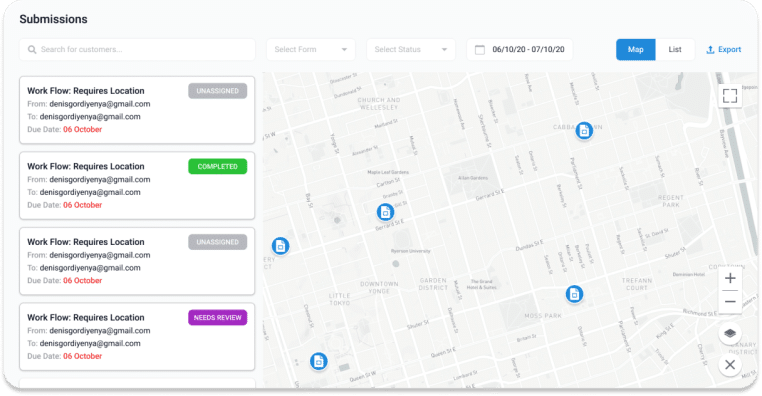Select the map marker near Moss Park
The height and width of the screenshot is (396, 762).
pos(574,294)
